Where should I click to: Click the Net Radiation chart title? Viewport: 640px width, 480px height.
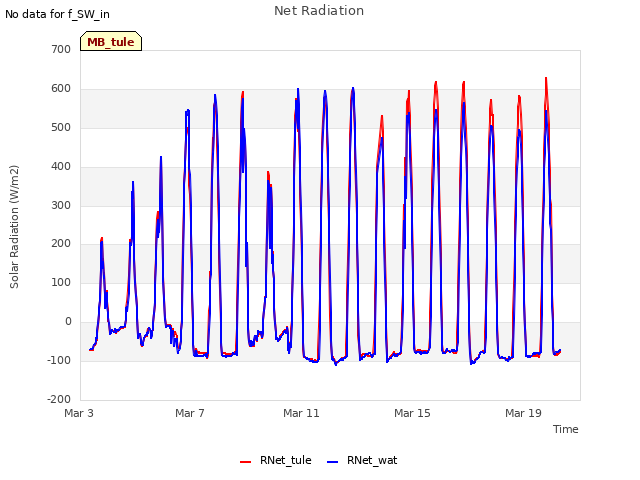pos(319,11)
